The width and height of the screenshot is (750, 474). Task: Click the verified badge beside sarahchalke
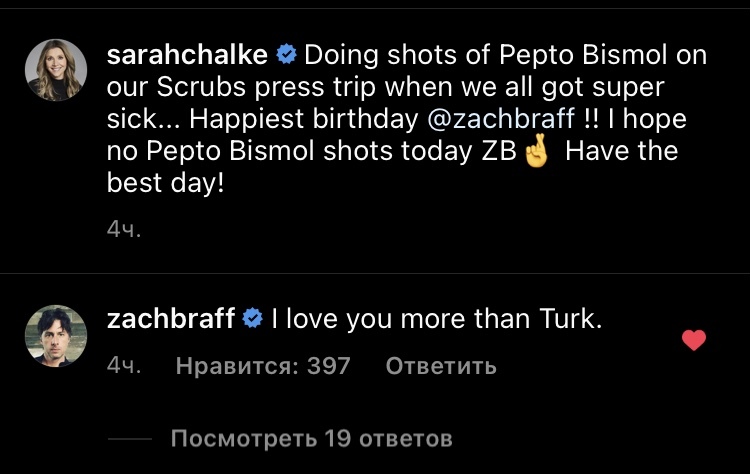click(x=285, y=55)
